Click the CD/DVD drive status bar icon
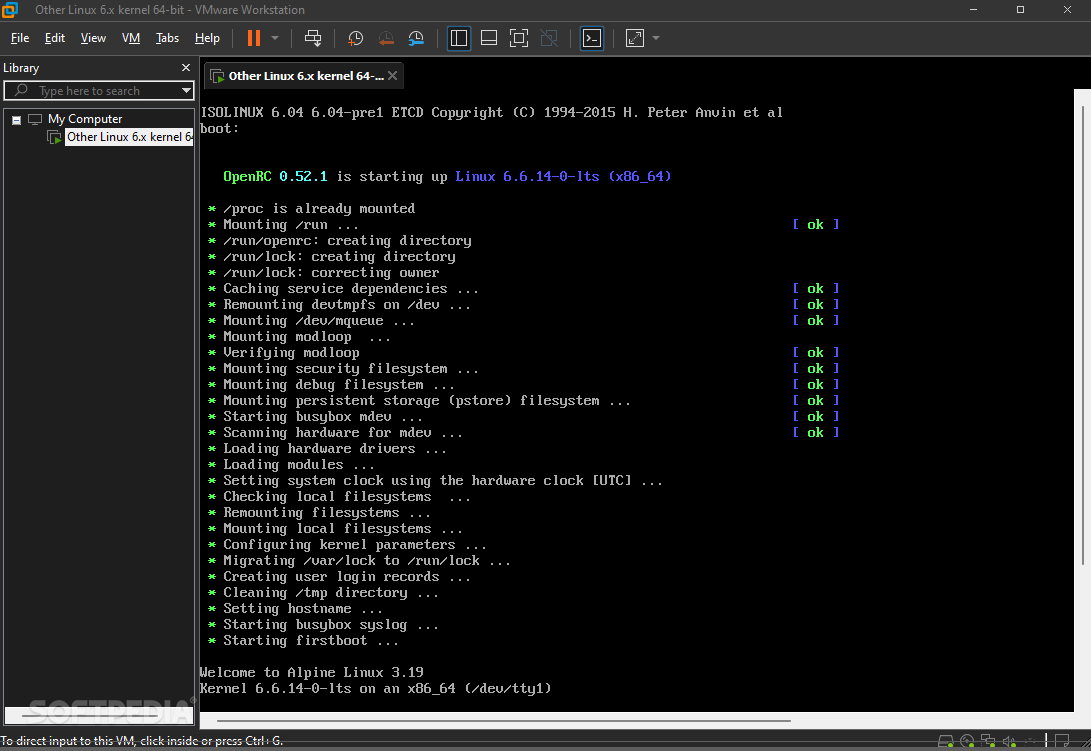This screenshot has height=751, width=1091. click(967, 741)
